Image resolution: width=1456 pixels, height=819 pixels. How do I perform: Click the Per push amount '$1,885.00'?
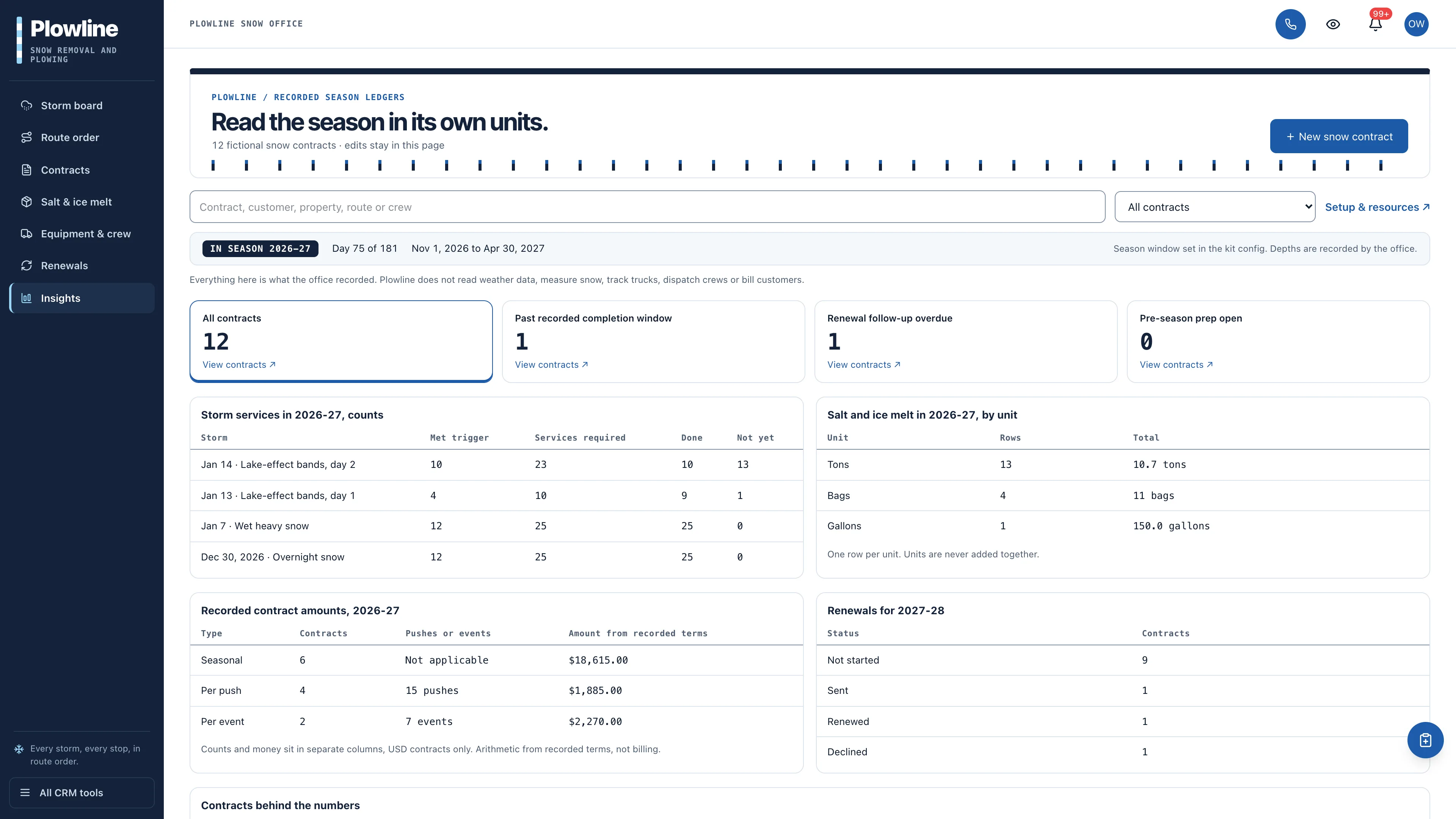(595, 691)
